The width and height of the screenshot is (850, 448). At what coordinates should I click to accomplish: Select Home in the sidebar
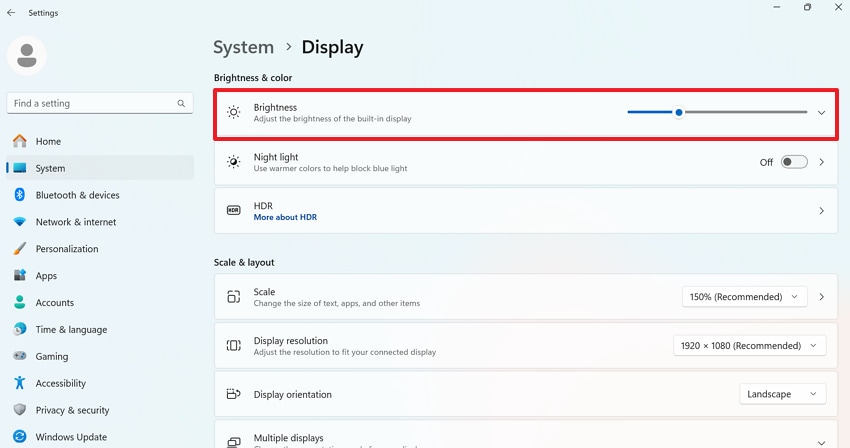pos(100,141)
